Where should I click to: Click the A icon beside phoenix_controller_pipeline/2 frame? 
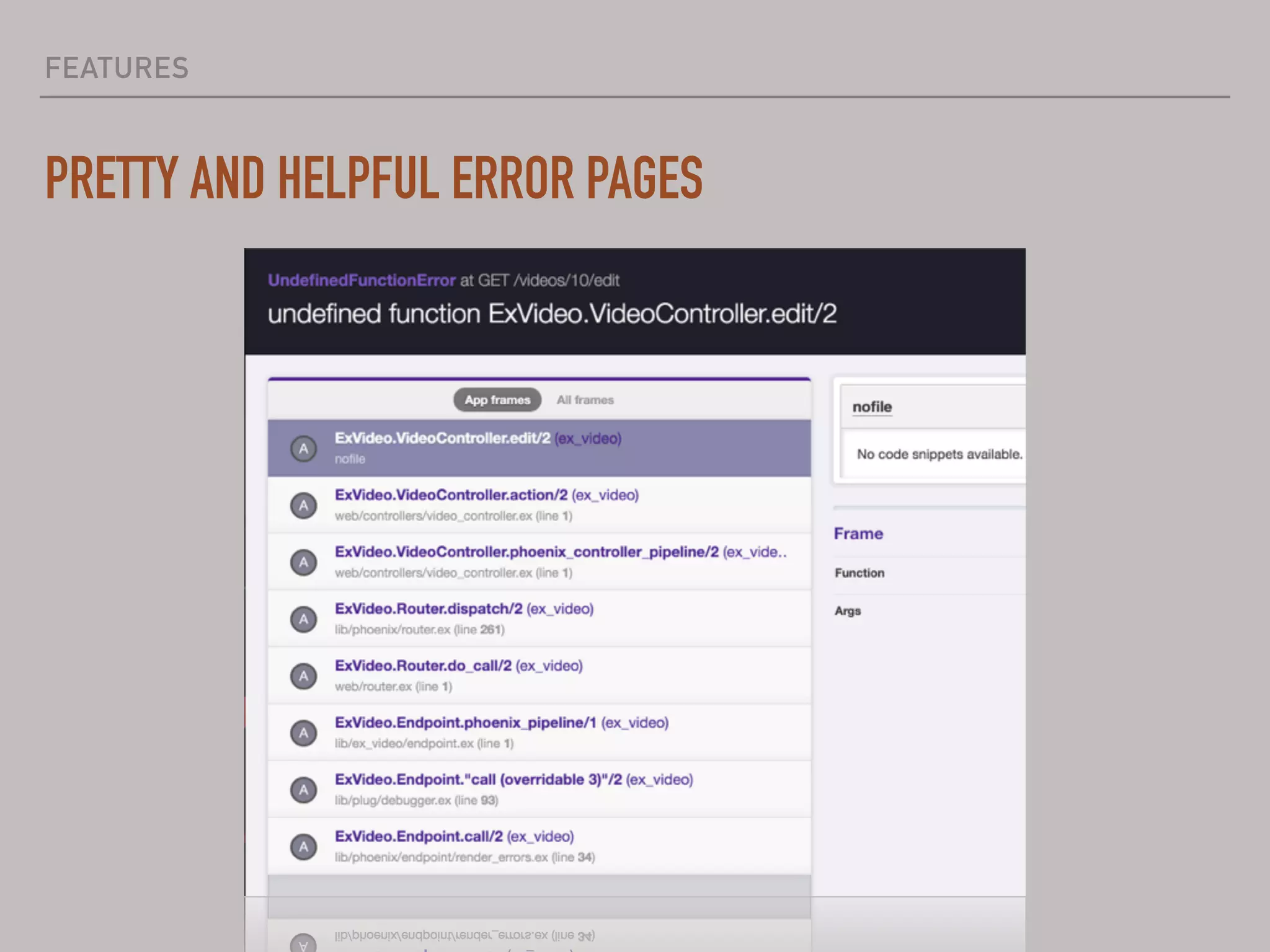pyautogui.click(x=304, y=562)
